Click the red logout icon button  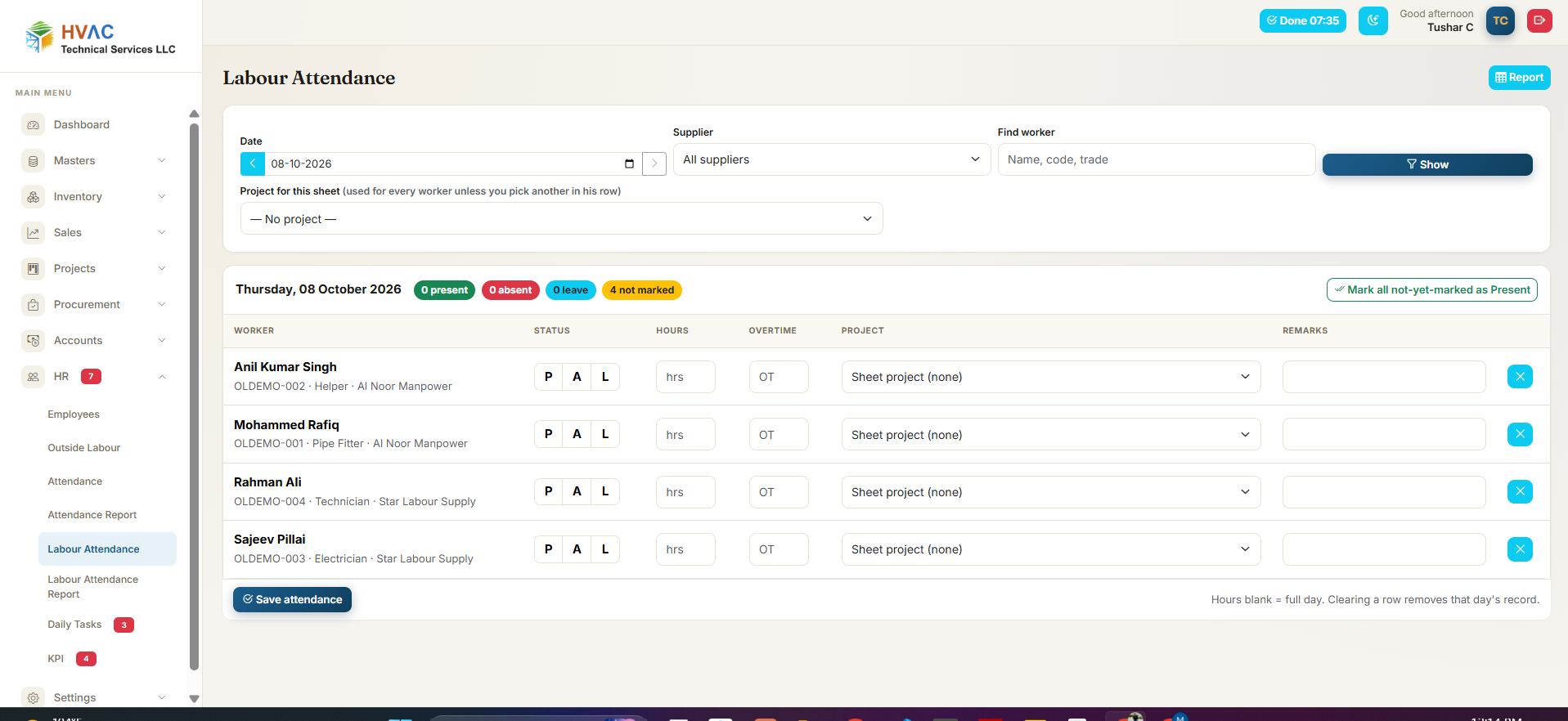(1539, 20)
